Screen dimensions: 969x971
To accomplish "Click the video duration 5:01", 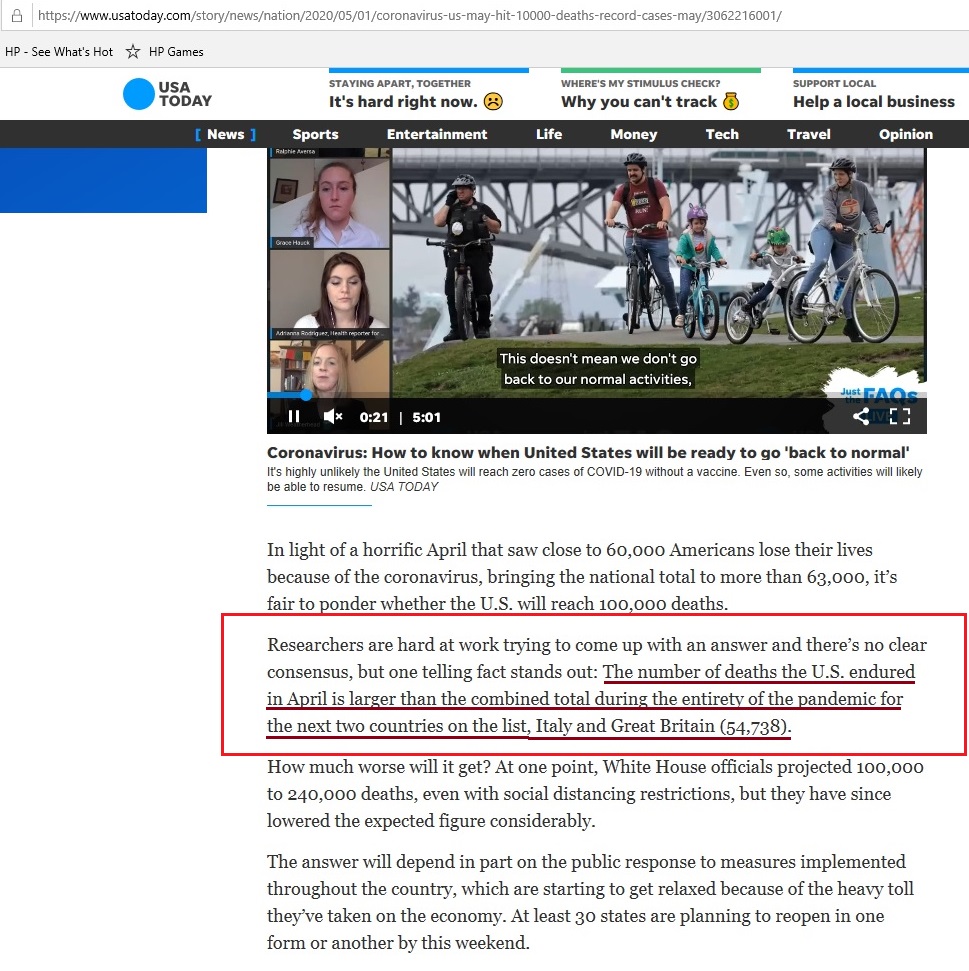I will pos(427,417).
